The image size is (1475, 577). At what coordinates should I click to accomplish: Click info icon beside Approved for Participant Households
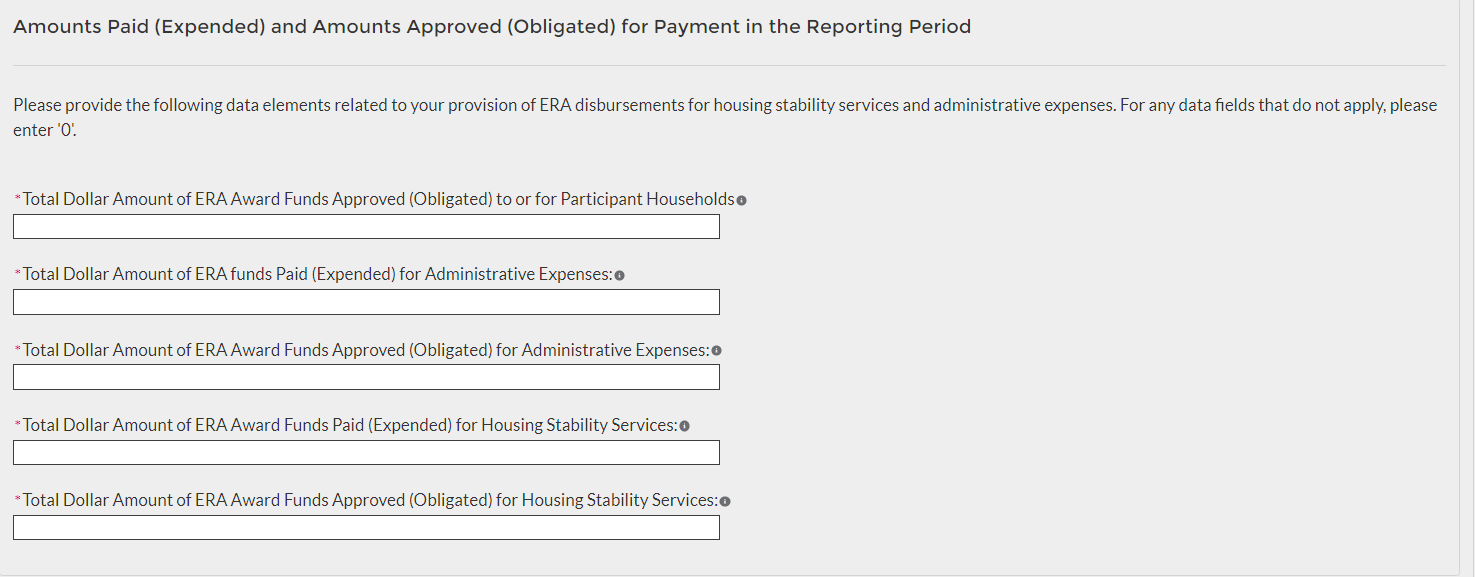point(741,200)
